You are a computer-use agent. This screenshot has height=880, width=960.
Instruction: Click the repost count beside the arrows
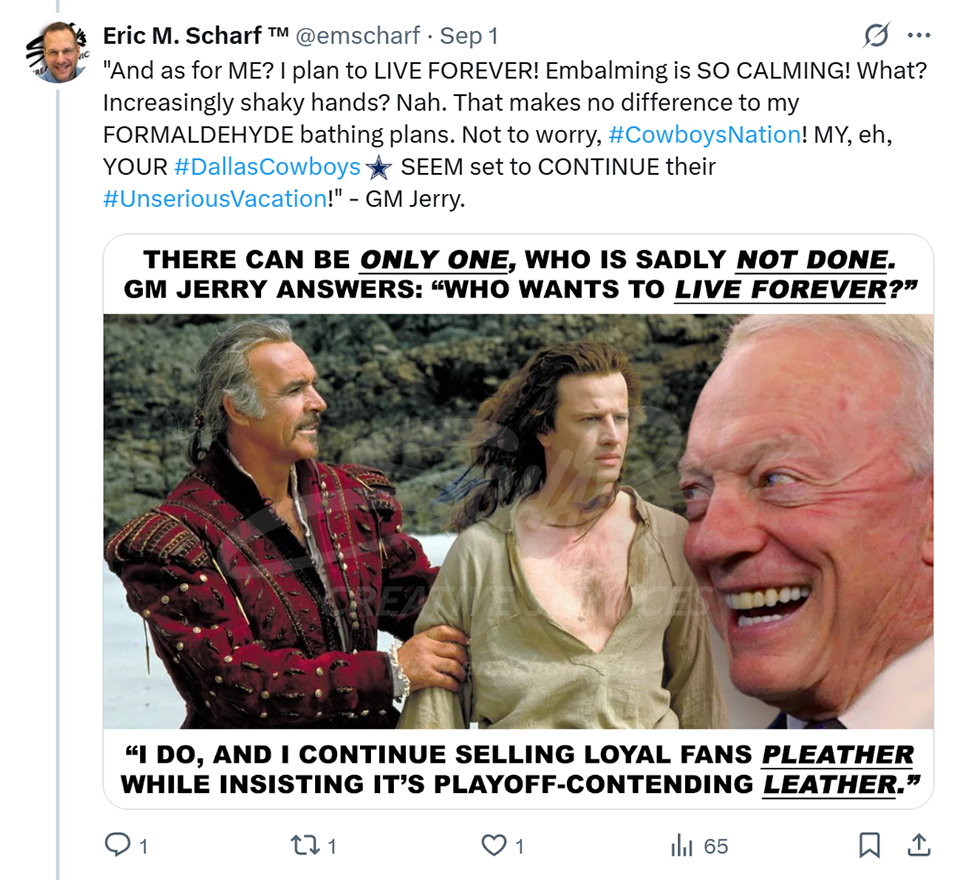[x=332, y=847]
